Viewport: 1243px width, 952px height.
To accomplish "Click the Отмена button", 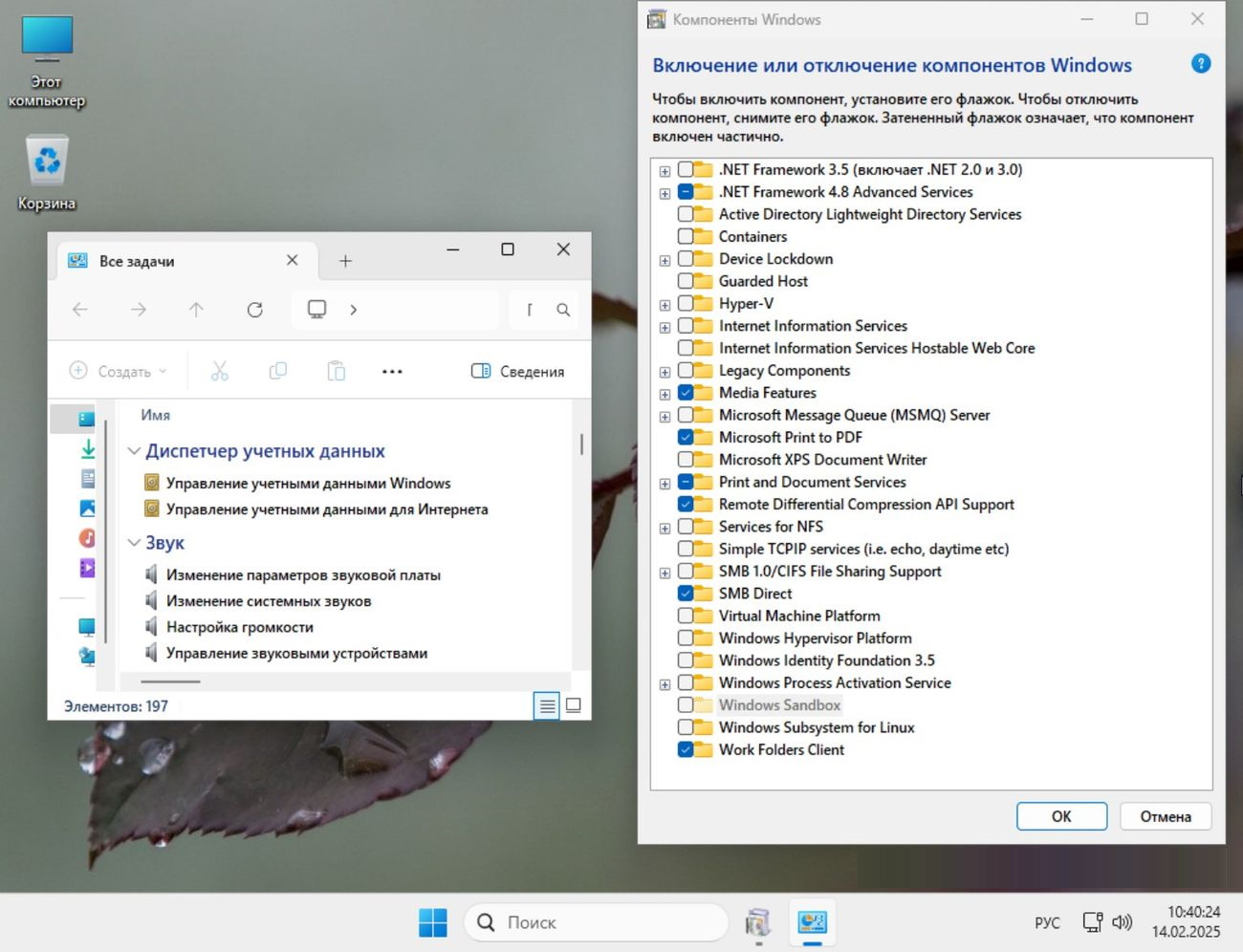I will (x=1165, y=816).
